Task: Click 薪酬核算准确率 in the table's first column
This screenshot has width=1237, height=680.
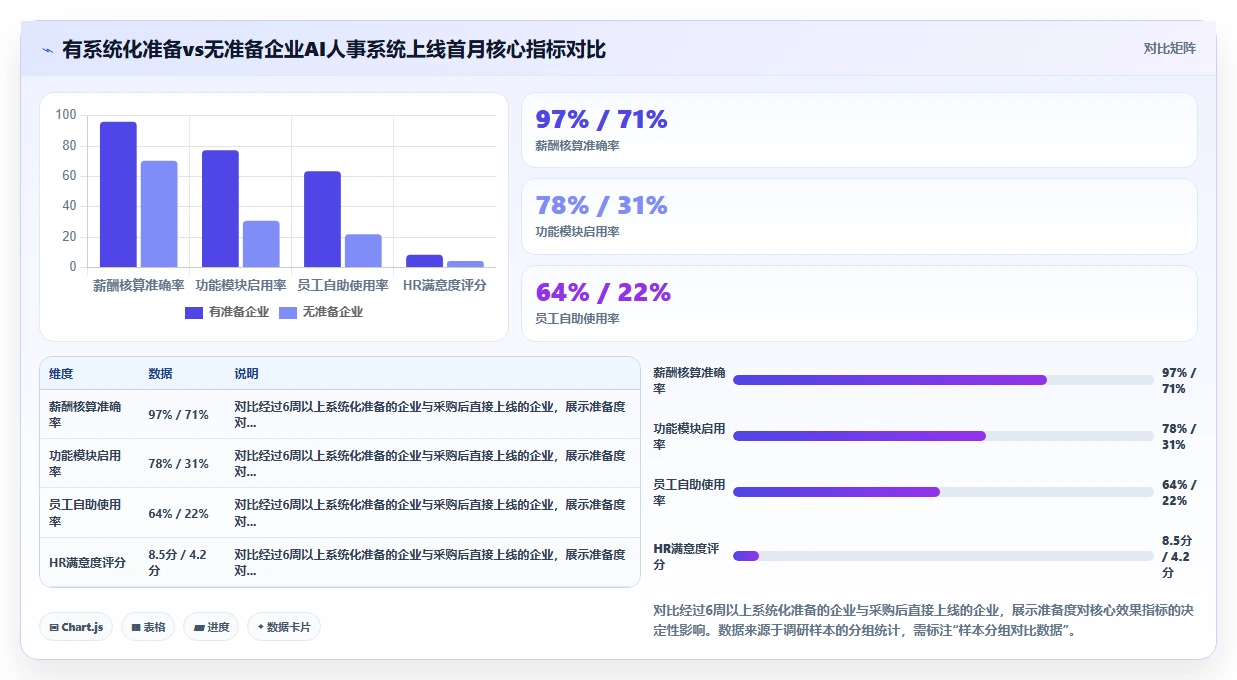Action: 86,414
